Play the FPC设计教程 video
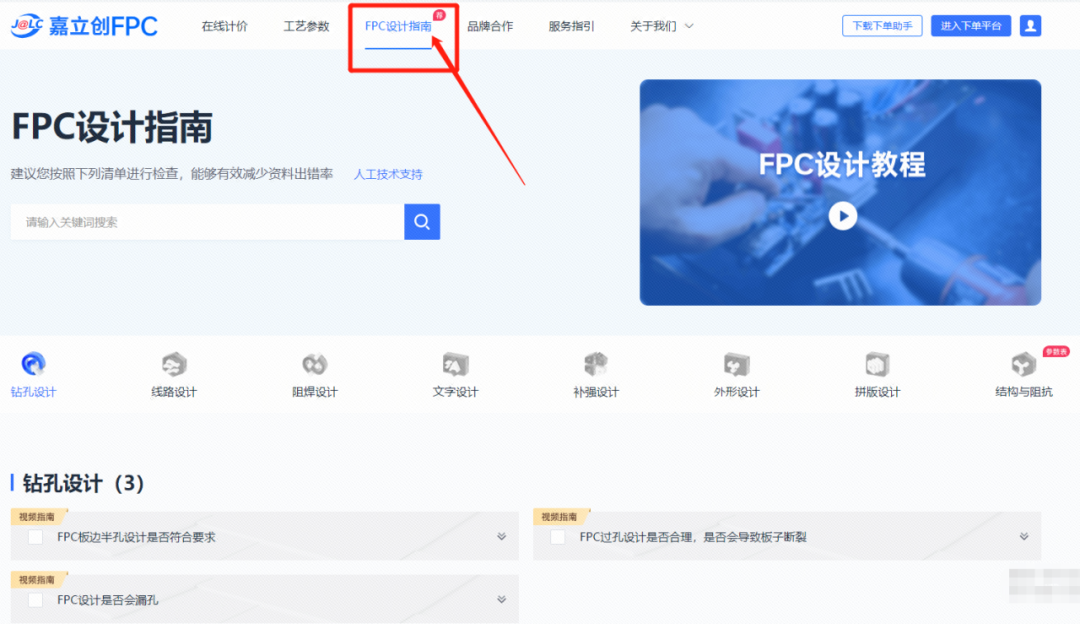 842,215
